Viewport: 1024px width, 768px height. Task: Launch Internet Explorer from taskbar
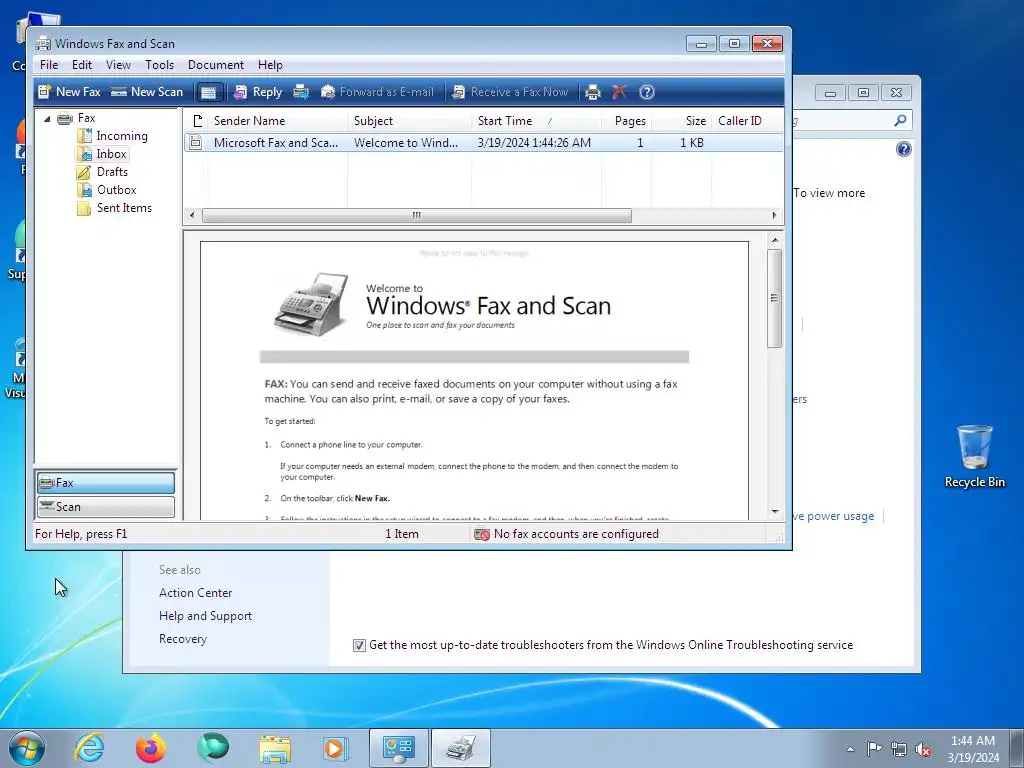[89, 748]
